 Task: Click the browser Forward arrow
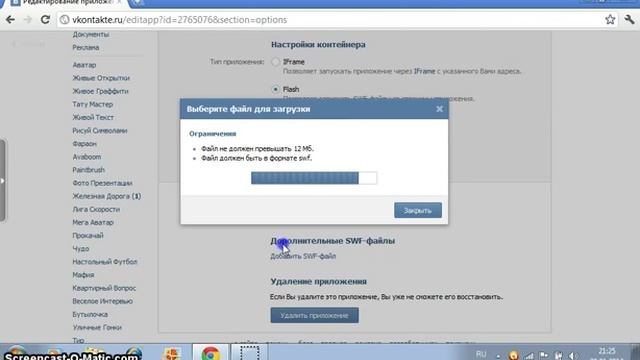click(x=28, y=20)
